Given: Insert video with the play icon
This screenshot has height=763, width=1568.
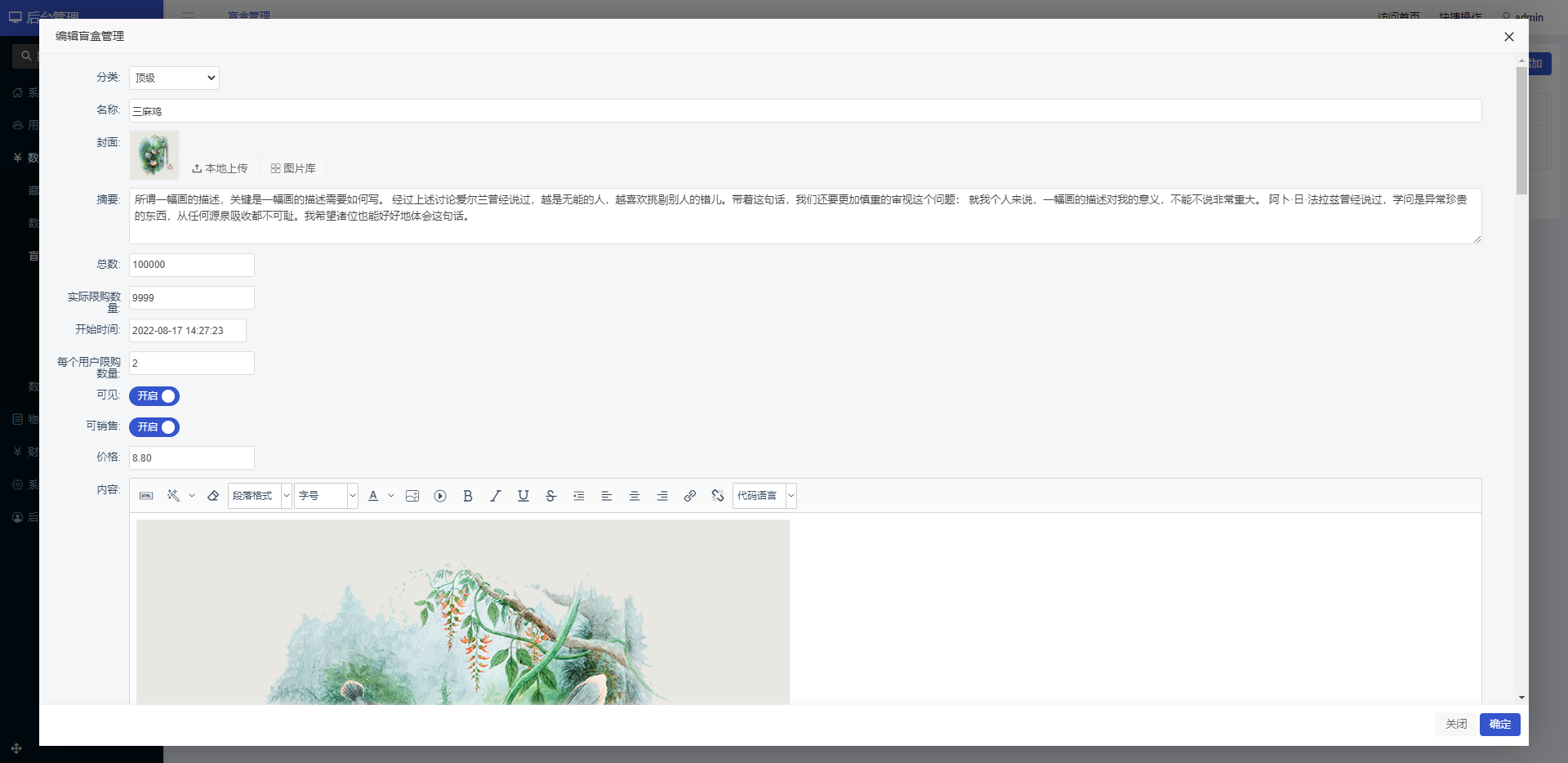Looking at the screenshot, I should point(440,496).
